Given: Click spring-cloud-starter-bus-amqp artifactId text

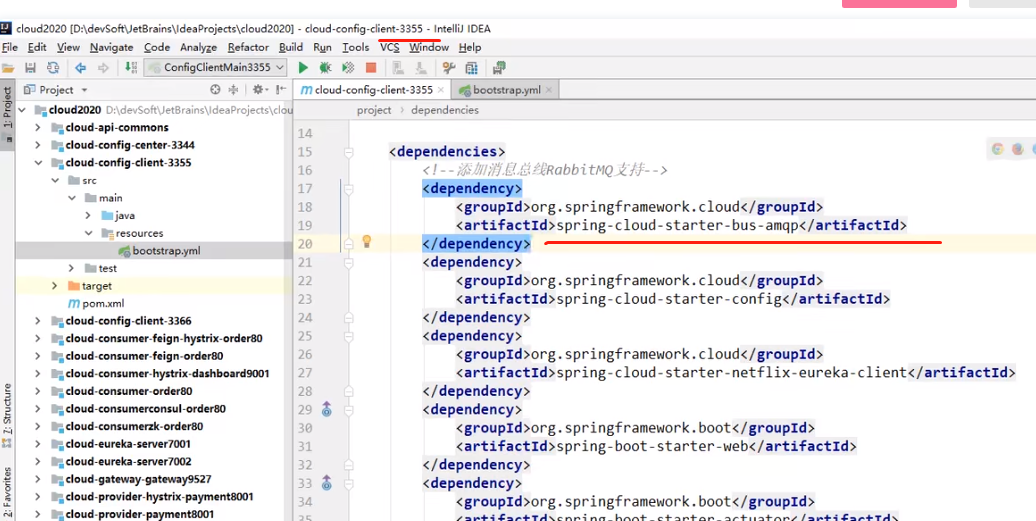Looking at the screenshot, I should (x=677, y=226).
